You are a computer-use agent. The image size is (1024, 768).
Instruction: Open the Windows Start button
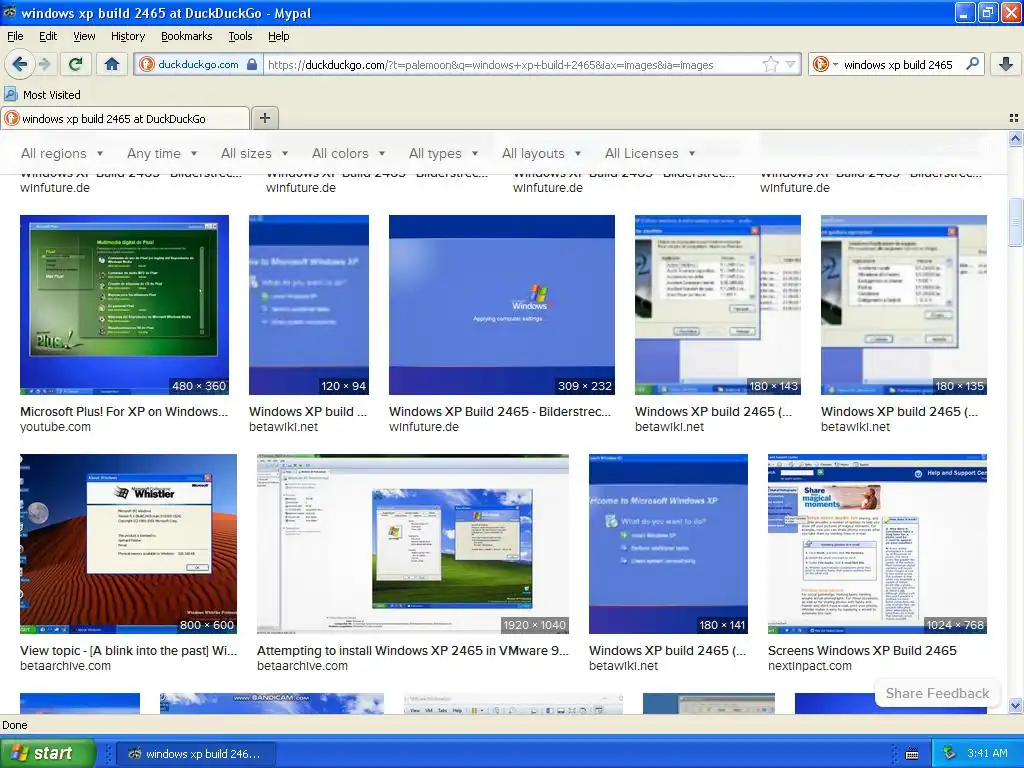coord(47,753)
